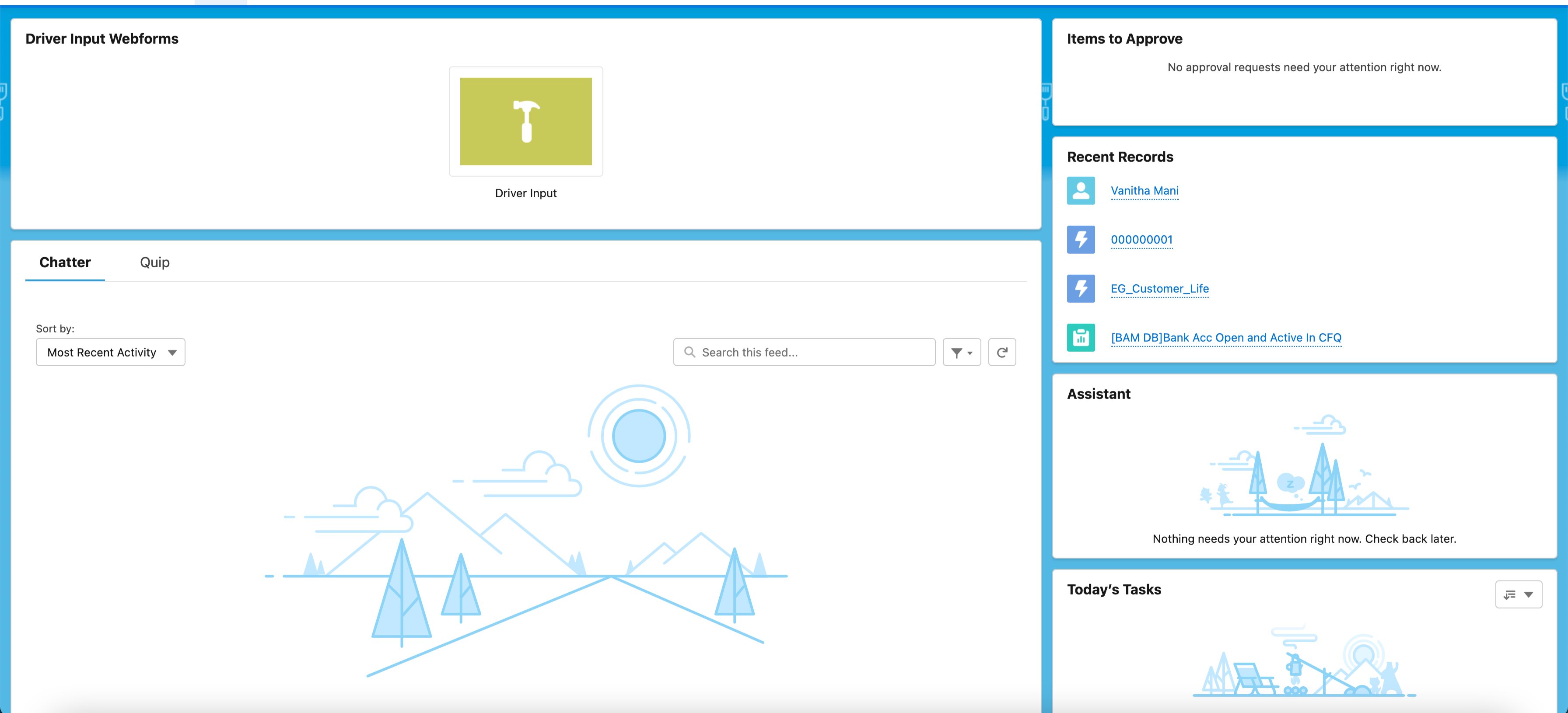Open BAM DB Bank Acc Open link
Screen dimensions: 1568x713
pyautogui.click(x=1225, y=338)
